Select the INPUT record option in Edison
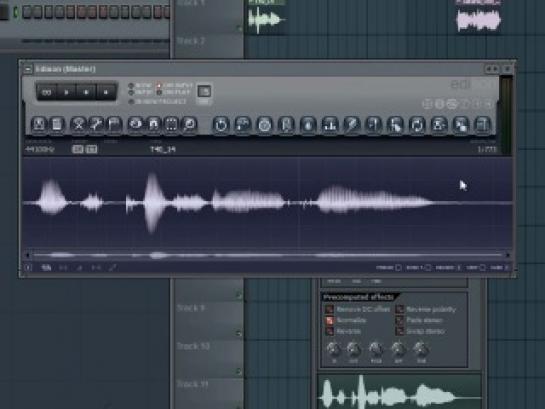 140,93
